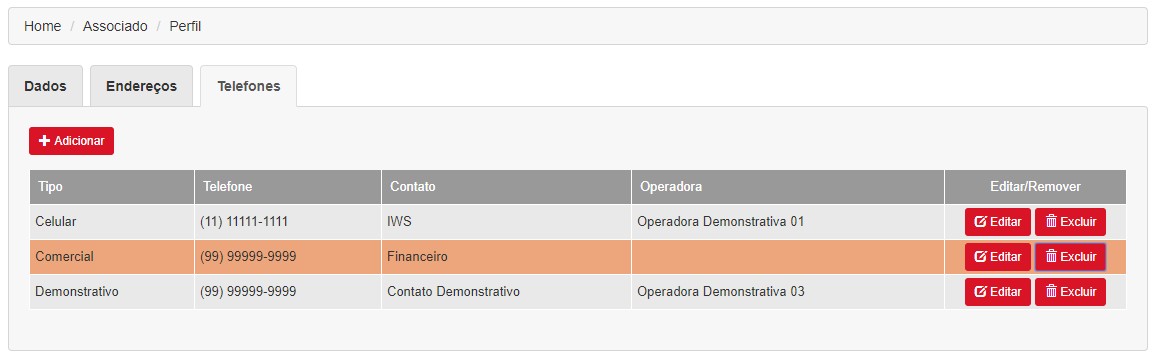
Task: Click trash icon in Celular row
Action: 1051,222
